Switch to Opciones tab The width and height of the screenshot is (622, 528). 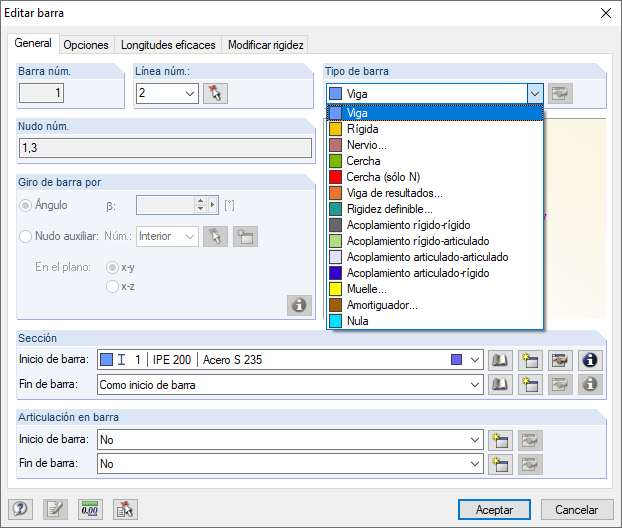pos(86,45)
